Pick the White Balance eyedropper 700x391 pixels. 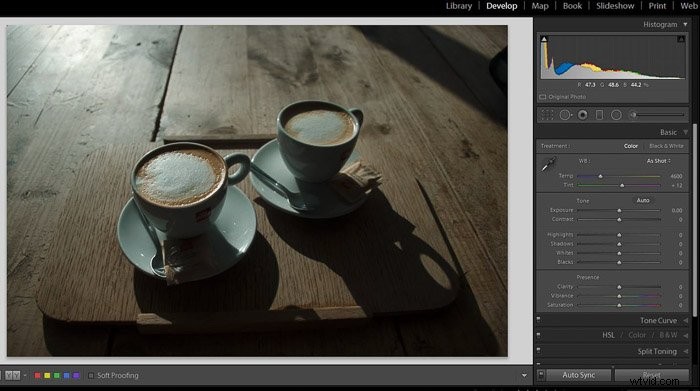tap(549, 164)
